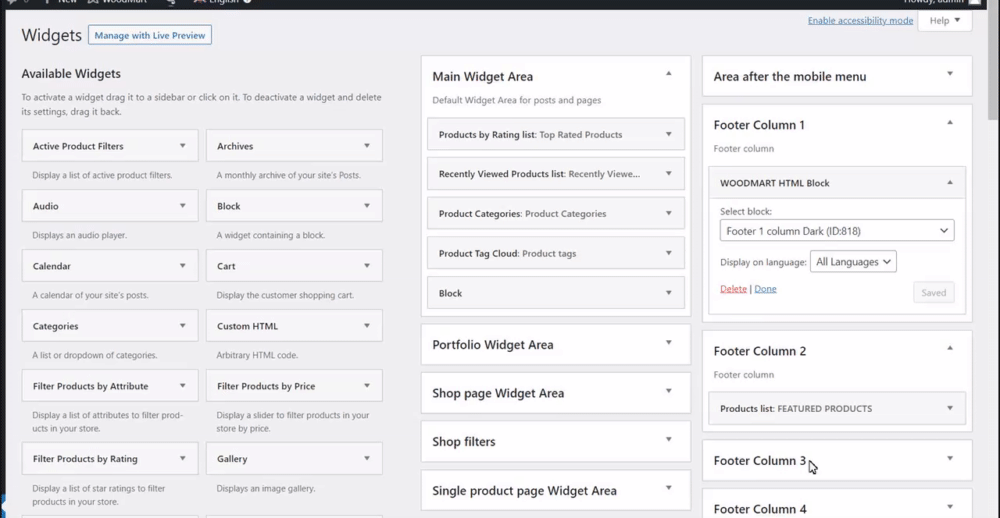Collapse the Footer Column 1 panel
The height and width of the screenshot is (518, 1000).
(950, 124)
